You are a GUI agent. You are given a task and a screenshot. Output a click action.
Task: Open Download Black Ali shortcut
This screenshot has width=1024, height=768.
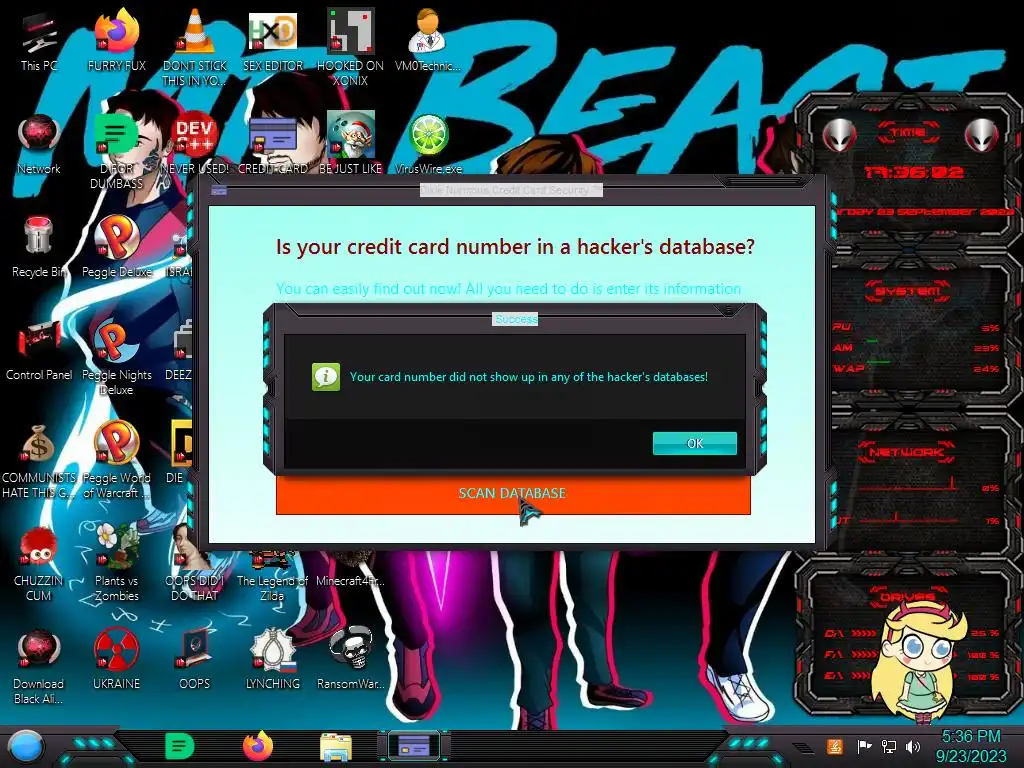click(x=39, y=667)
